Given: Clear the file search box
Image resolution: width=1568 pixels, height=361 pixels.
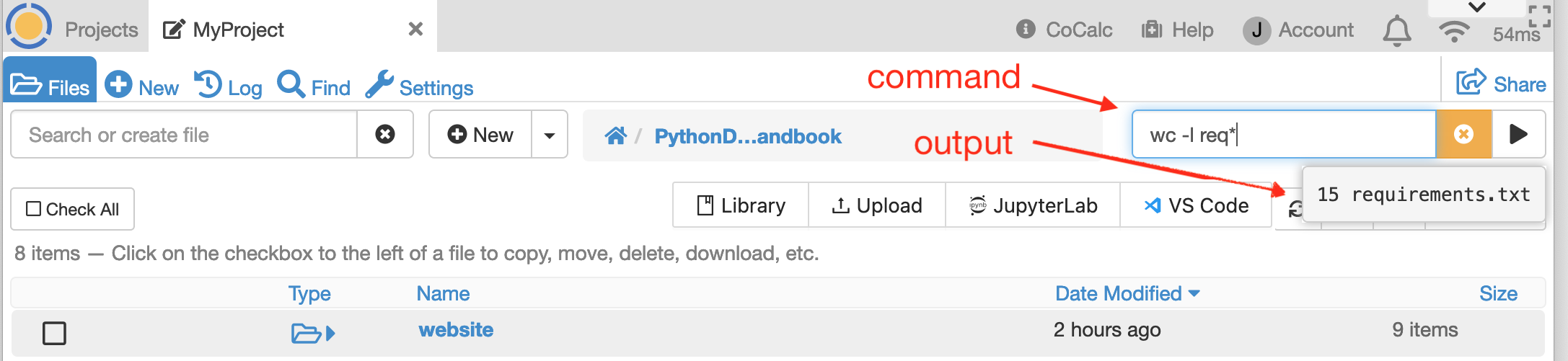Looking at the screenshot, I should [385, 134].
